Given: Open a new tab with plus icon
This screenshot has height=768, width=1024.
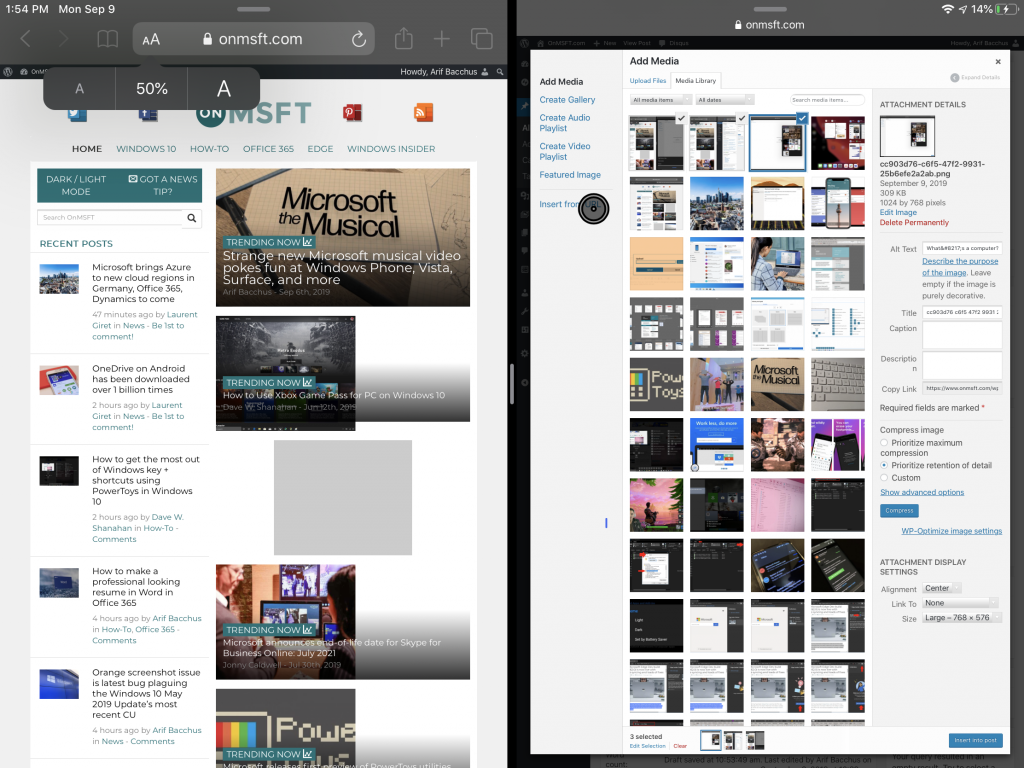Looking at the screenshot, I should click(x=442, y=40).
